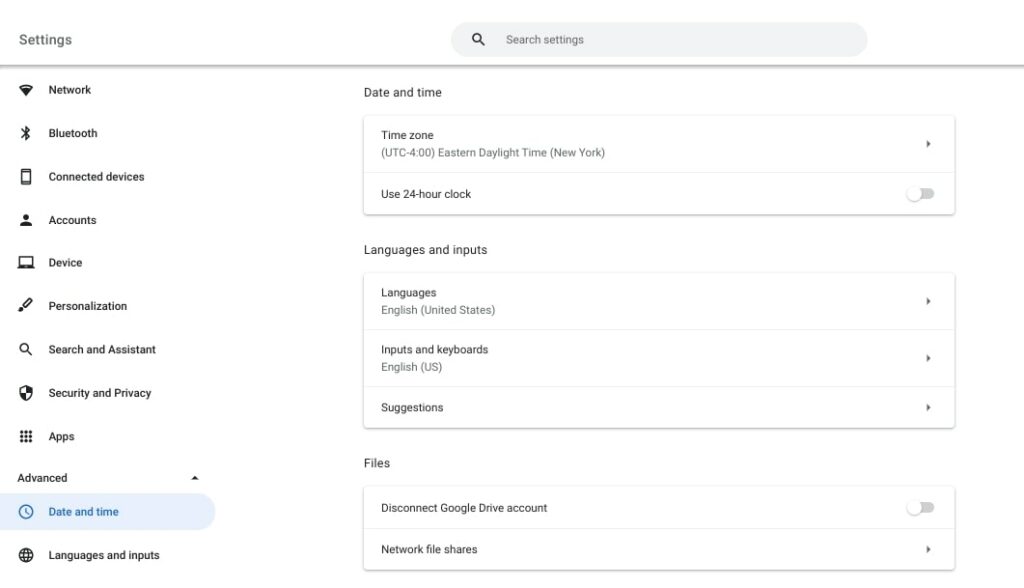Click the Languages and inputs globe icon
The image size is (1024, 588).
(26, 555)
